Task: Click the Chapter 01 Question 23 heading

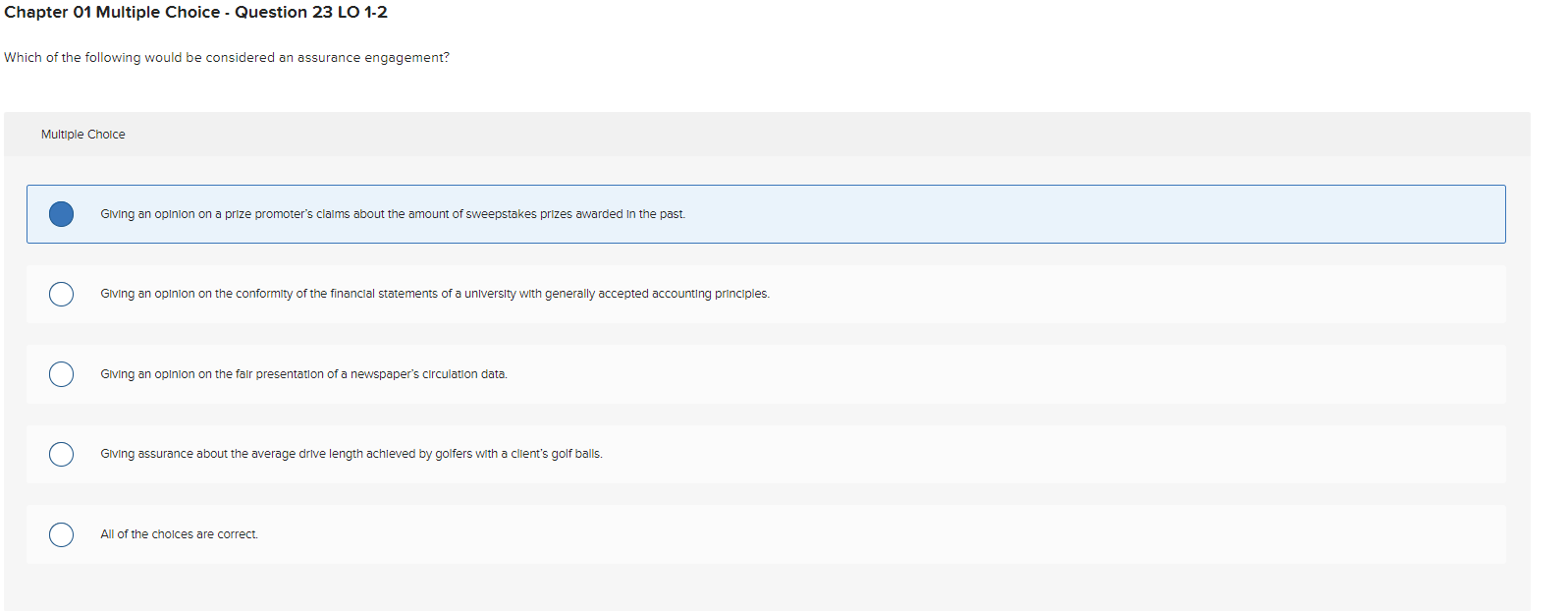Action: [x=195, y=12]
